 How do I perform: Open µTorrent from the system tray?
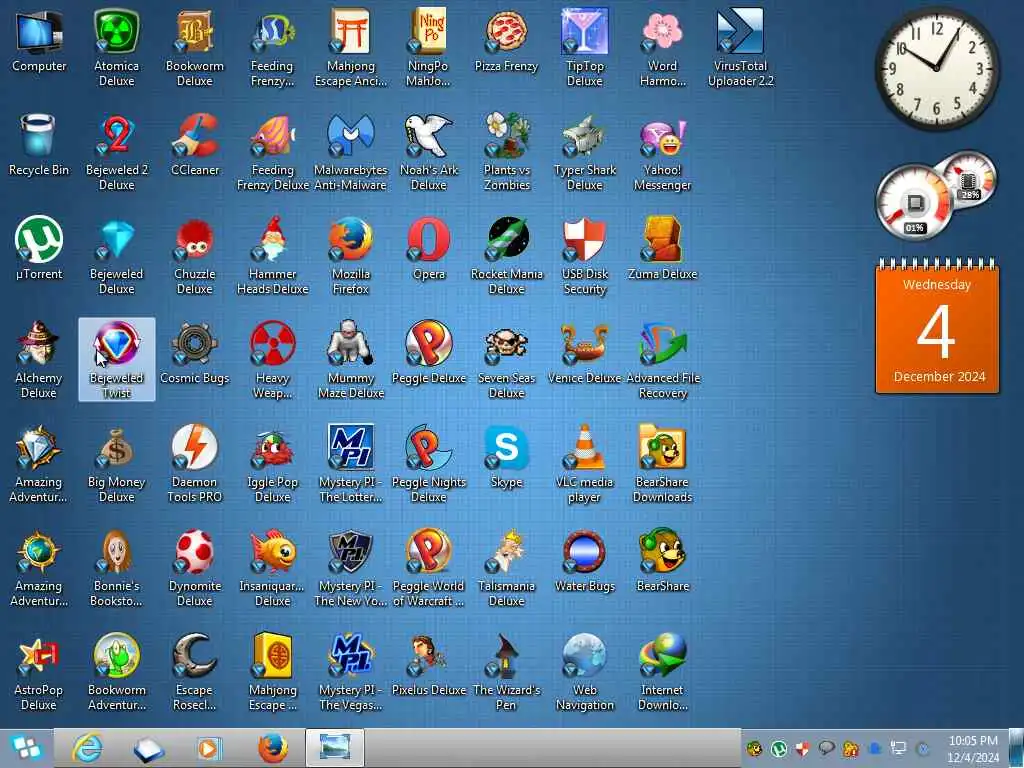click(x=778, y=749)
